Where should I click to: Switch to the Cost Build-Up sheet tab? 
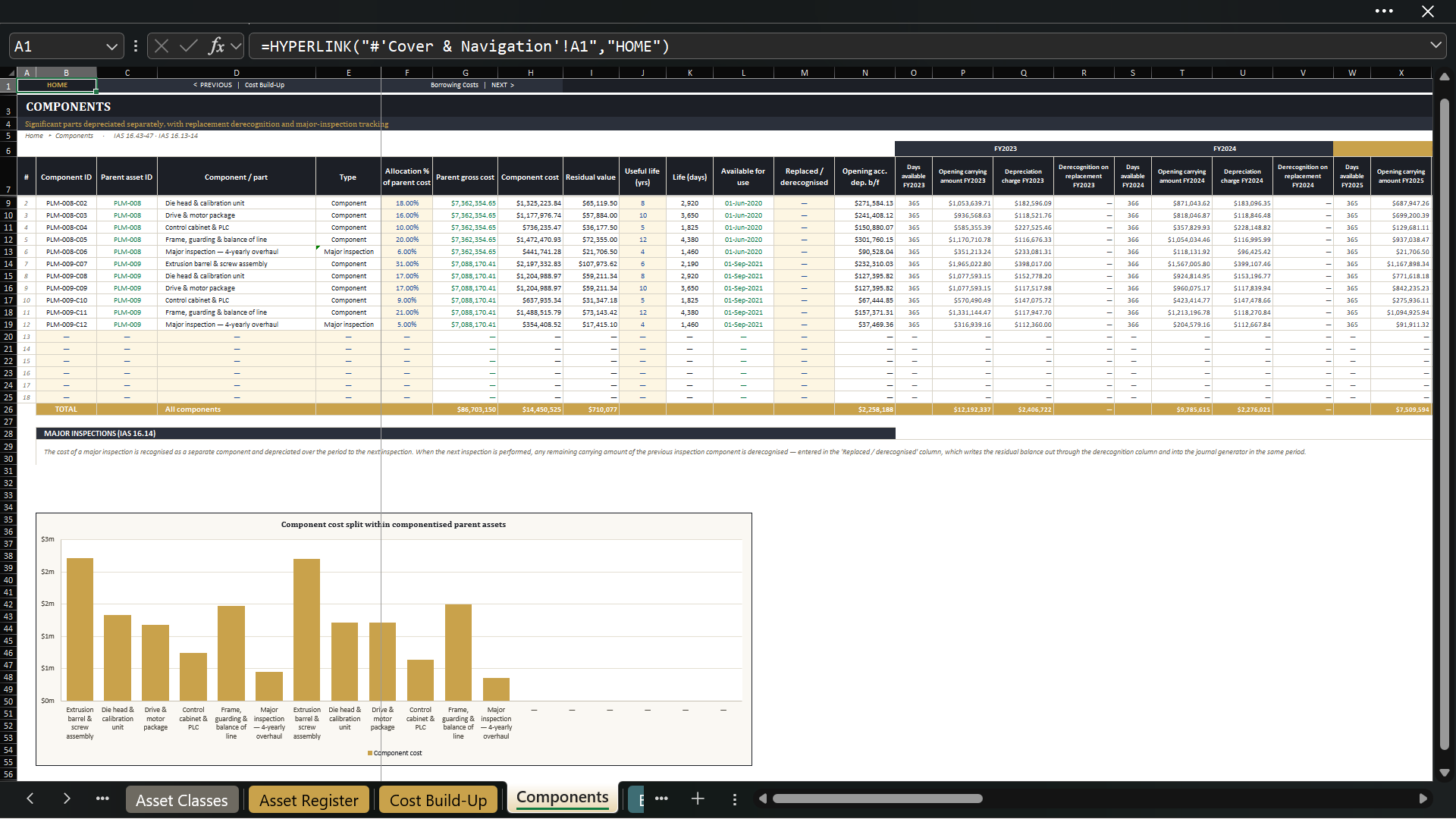point(438,800)
